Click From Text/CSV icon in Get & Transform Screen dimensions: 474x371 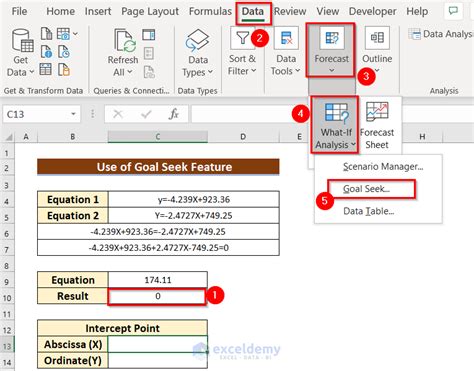(47, 34)
